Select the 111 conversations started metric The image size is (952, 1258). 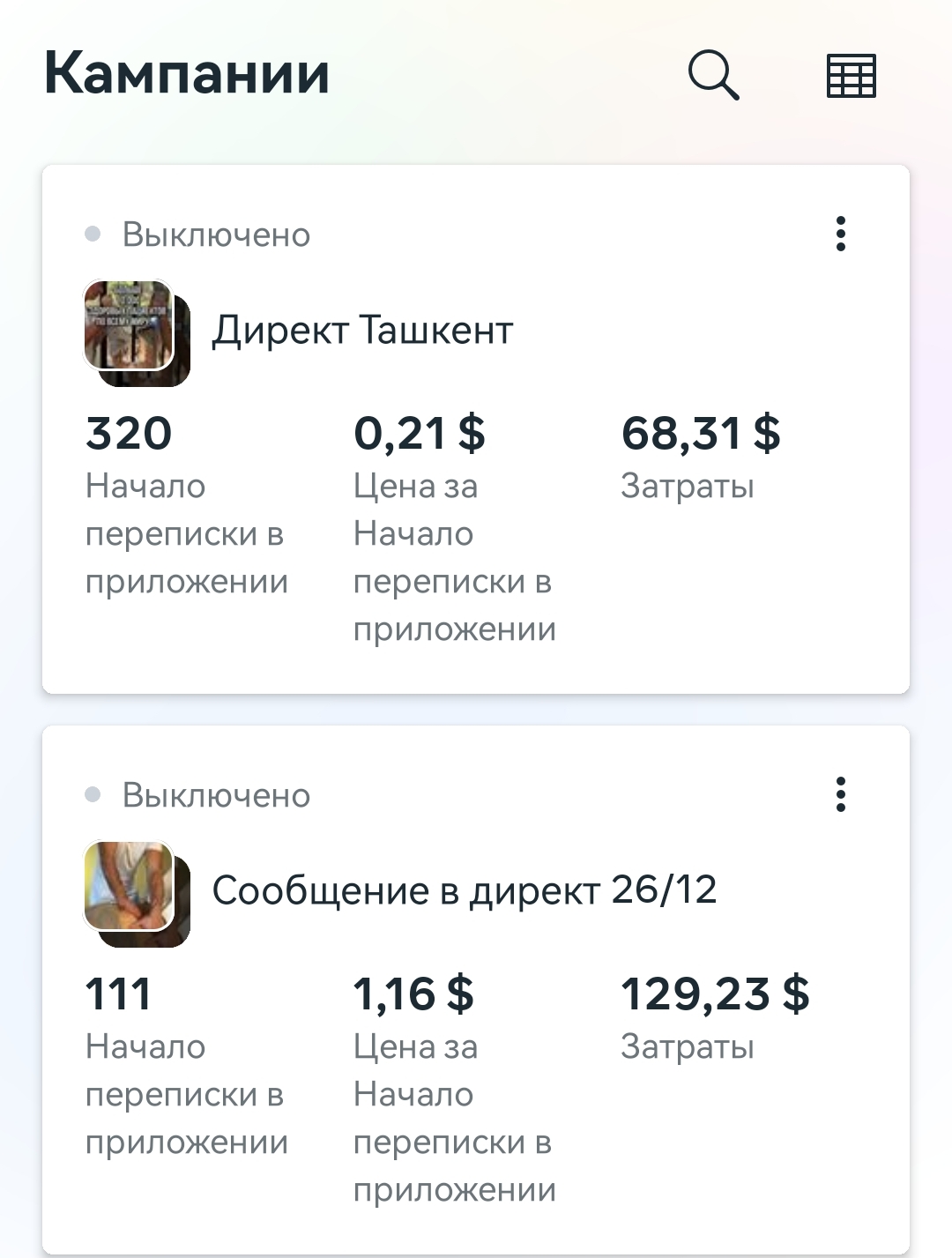tap(118, 994)
